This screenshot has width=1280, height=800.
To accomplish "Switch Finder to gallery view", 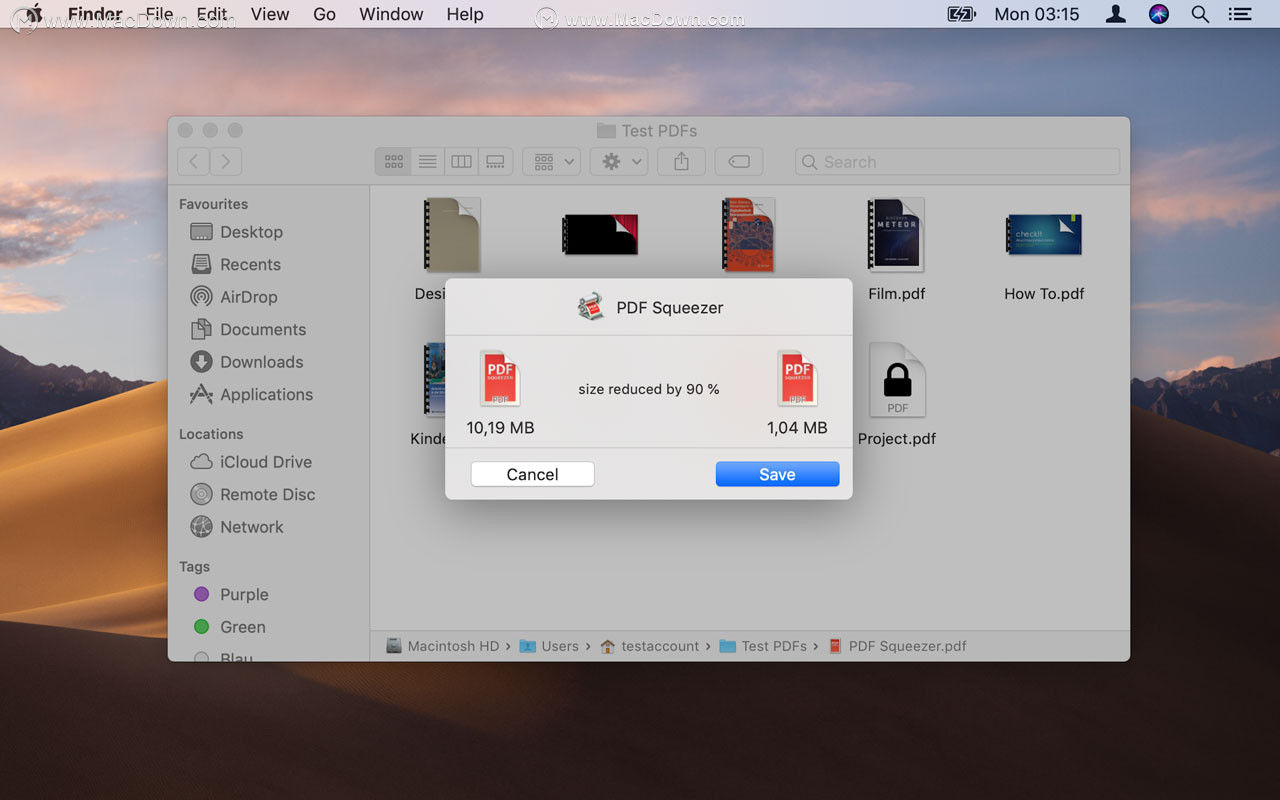I will [x=495, y=161].
